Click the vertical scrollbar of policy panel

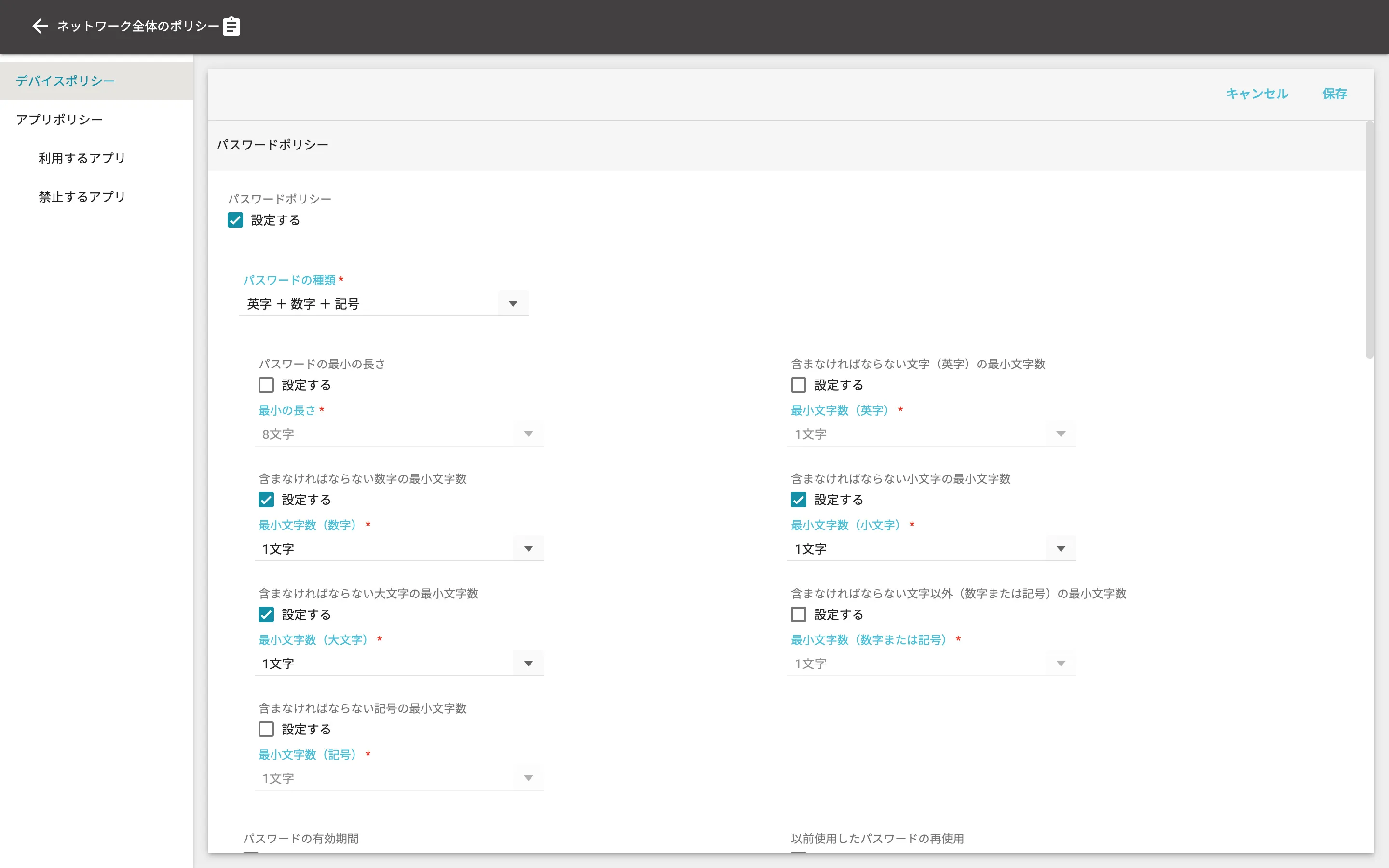[x=1370, y=239]
